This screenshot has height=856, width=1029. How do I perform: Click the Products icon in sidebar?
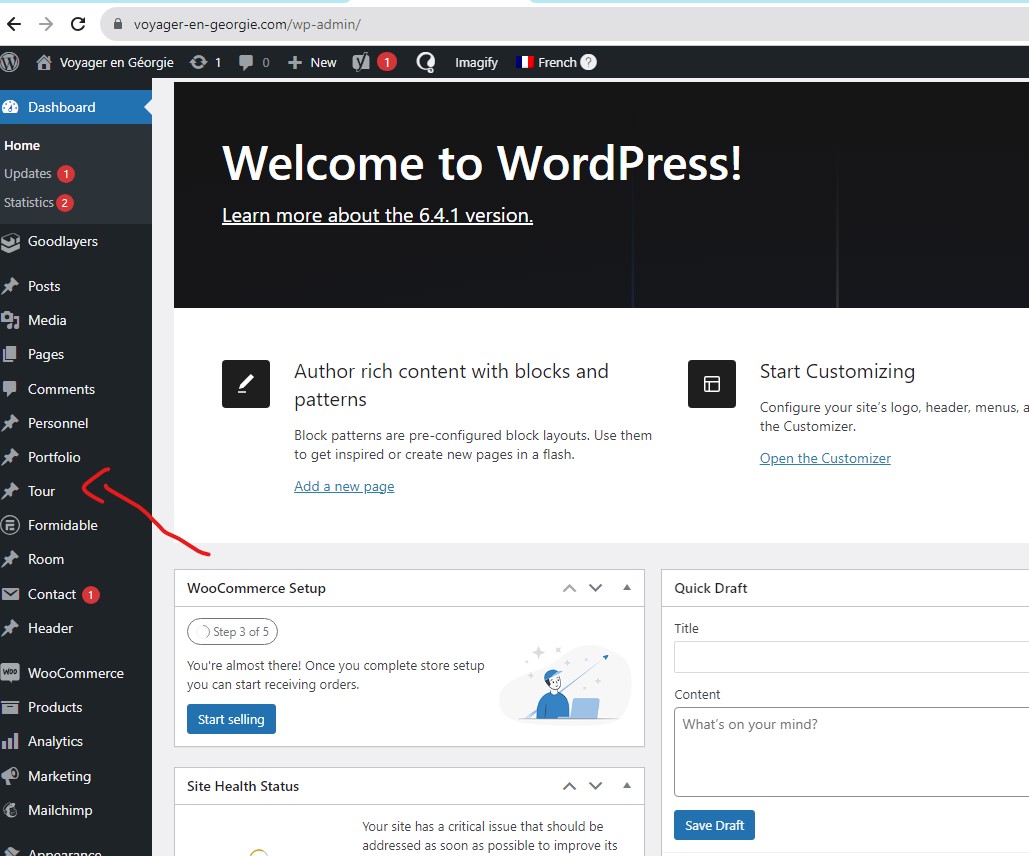pyautogui.click(x=10, y=707)
